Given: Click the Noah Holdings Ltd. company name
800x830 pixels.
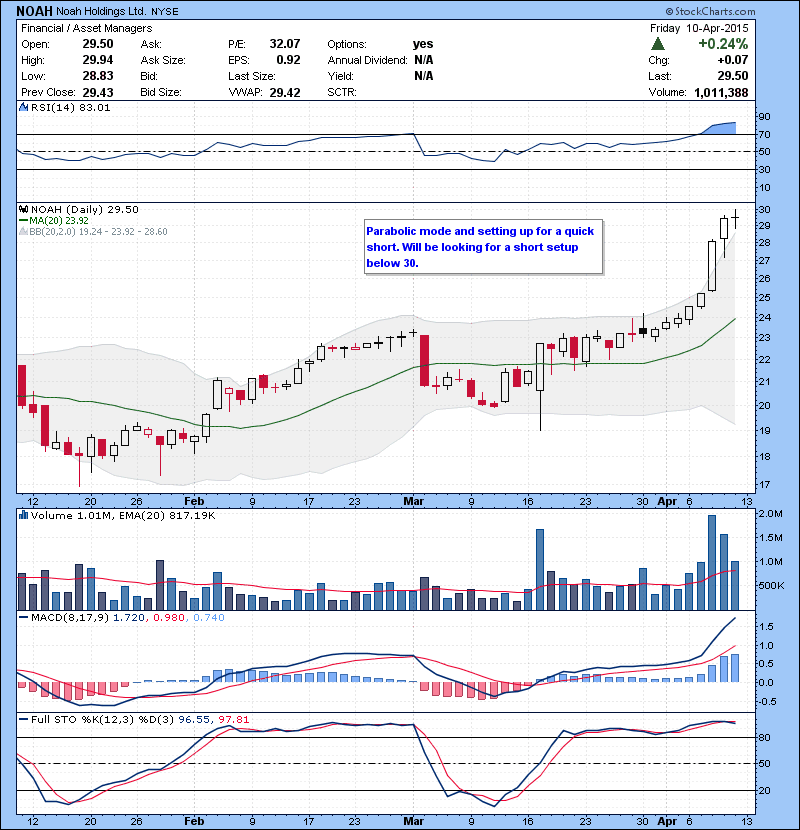Looking at the screenshot, I should [101, 11].
